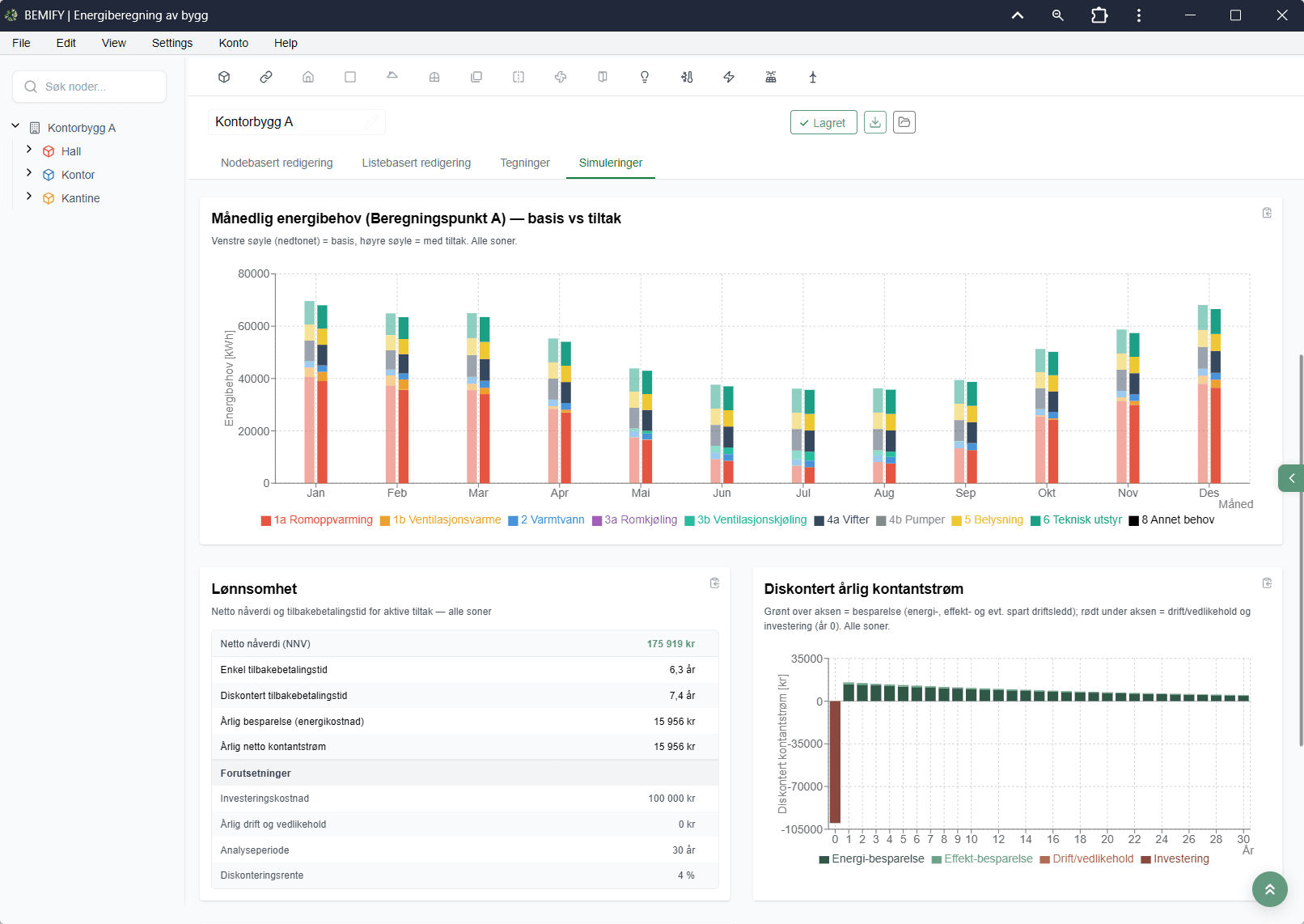Viewport: 1304px width, 924px height.
Task: Toggle the 1a Romoppvarming legend entry
Action: click(x=316, y=520)
